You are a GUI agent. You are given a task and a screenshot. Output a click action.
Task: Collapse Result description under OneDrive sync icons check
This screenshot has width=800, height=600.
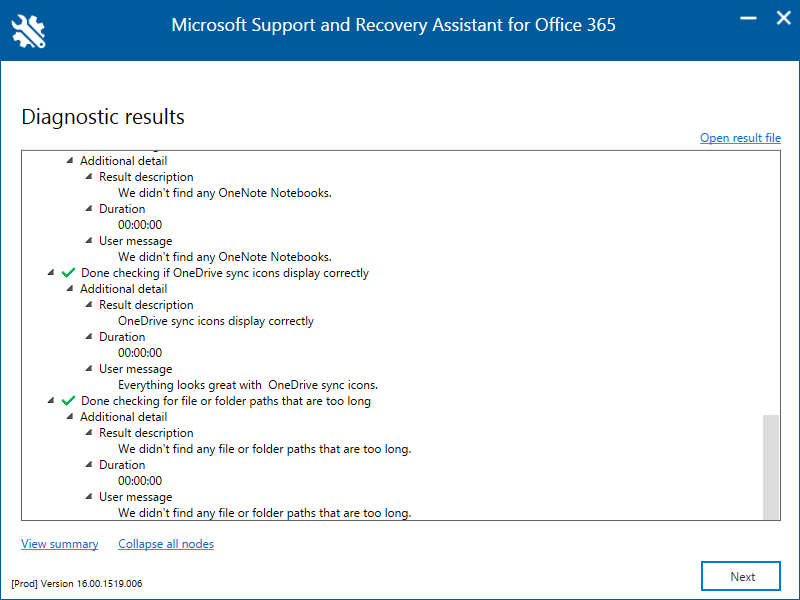click(89, 305)
